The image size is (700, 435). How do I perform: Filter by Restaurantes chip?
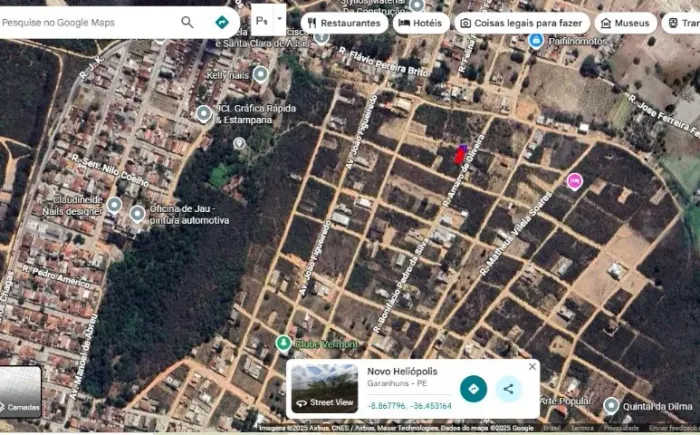tap(345, 23)
